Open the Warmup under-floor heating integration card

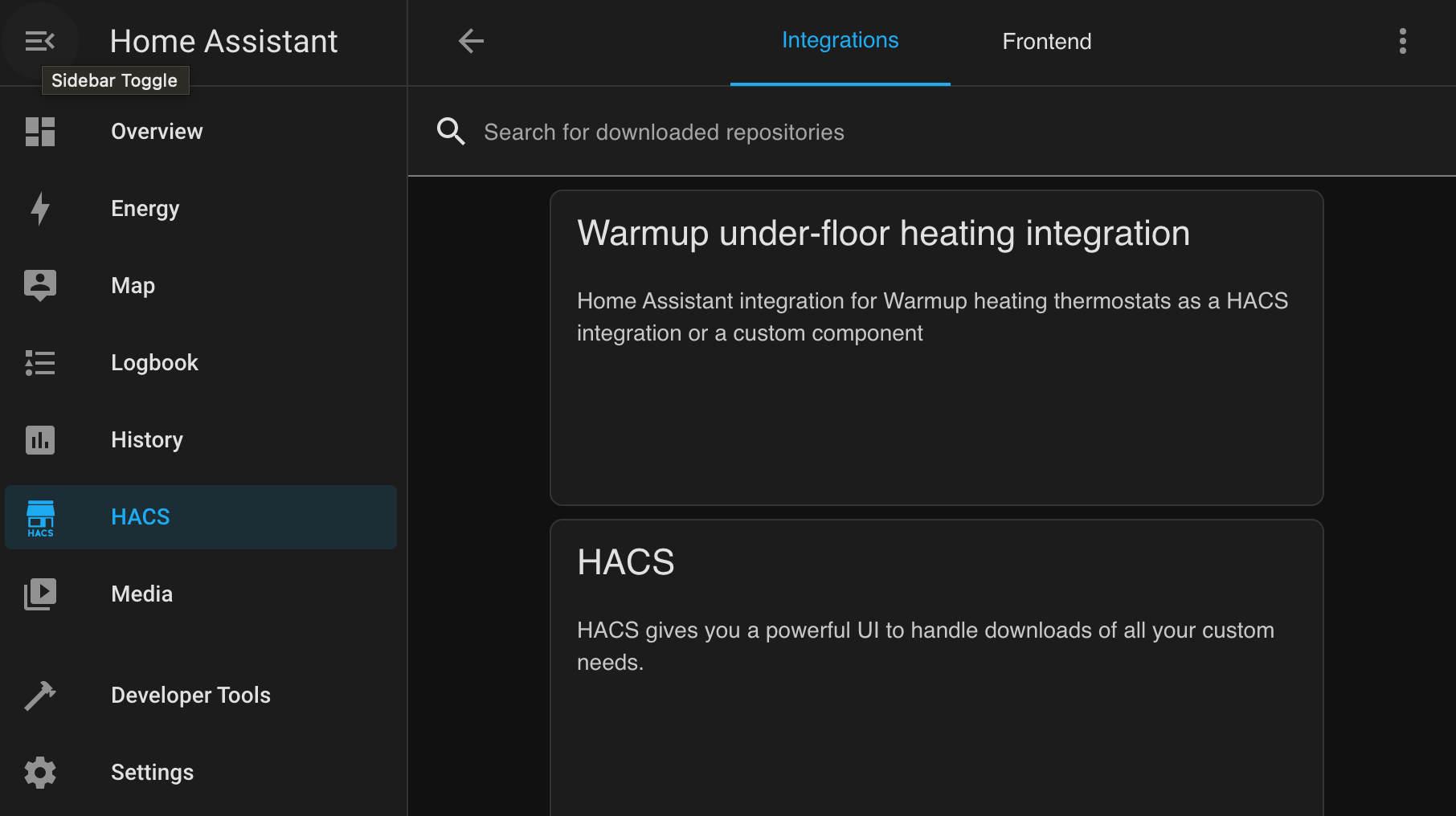(937, 348)
